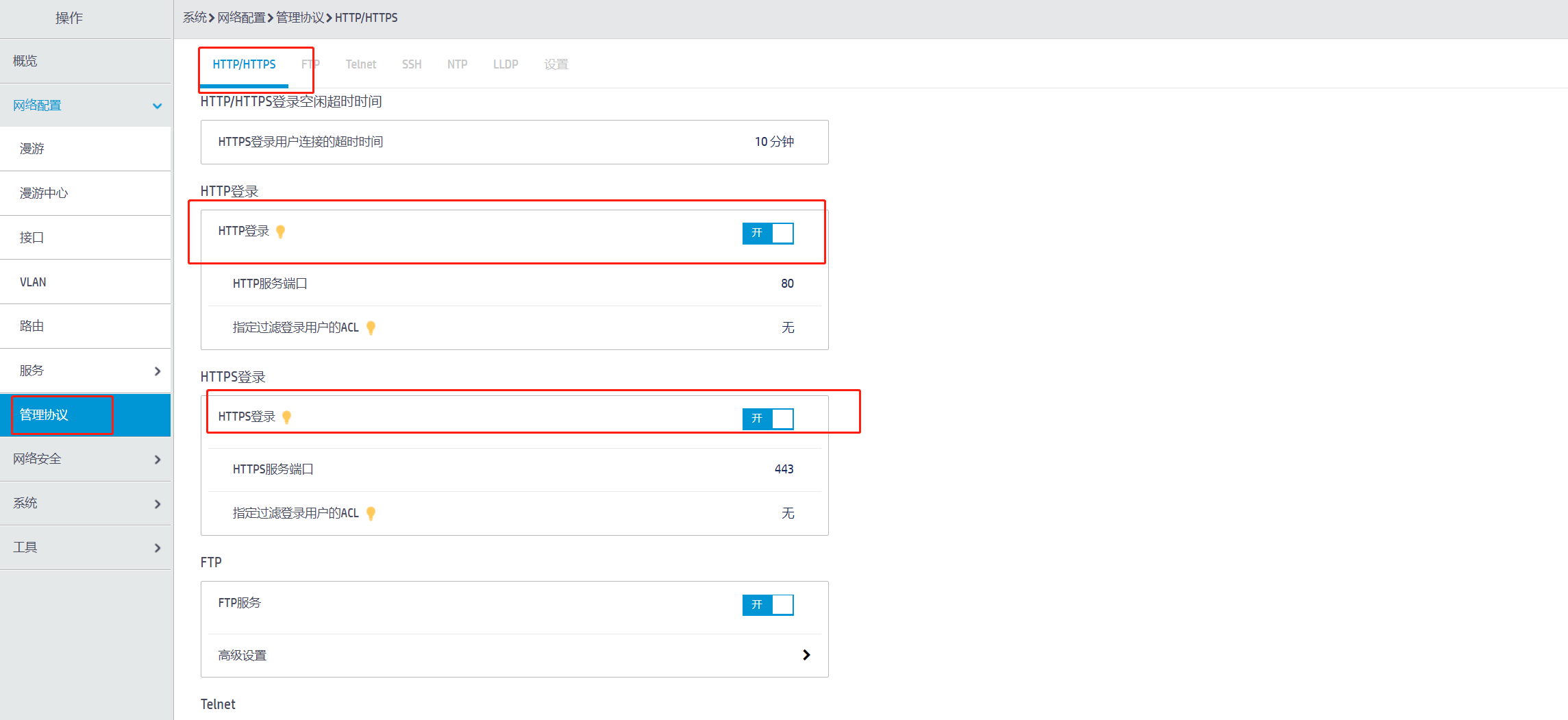
Task: Disable the FTP服务 switch
Action: tap(768, 605)
